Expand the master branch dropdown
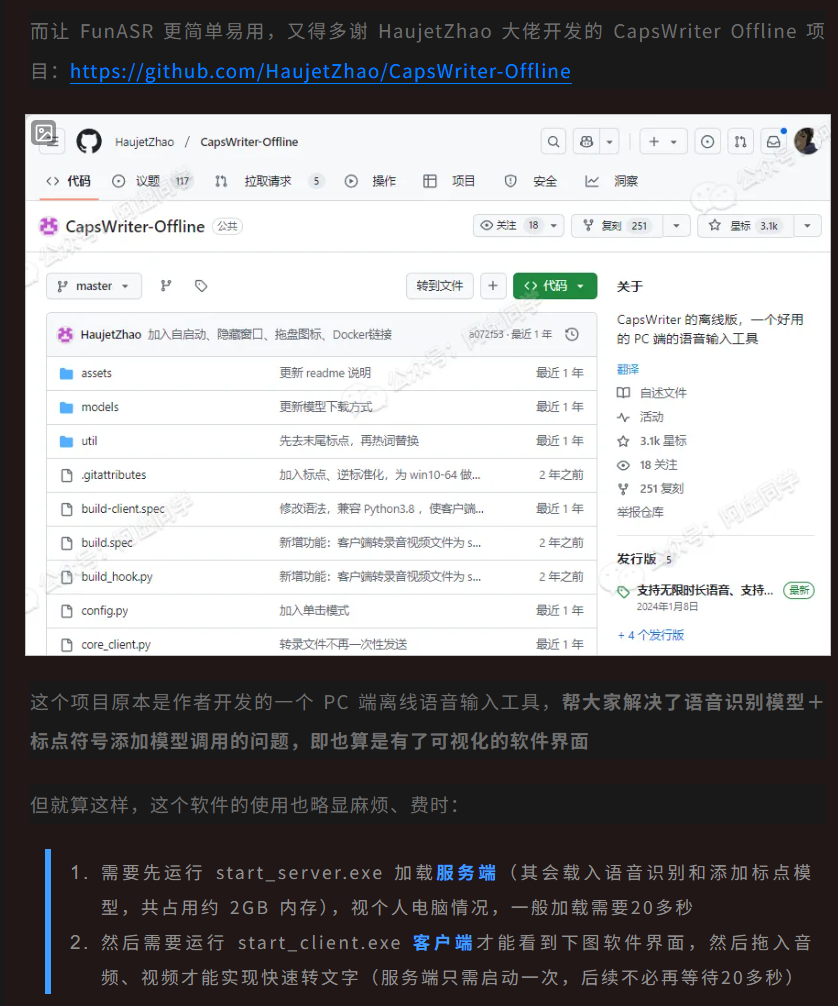The width and height of the screenshot is (838, 1006). (94, 286)
